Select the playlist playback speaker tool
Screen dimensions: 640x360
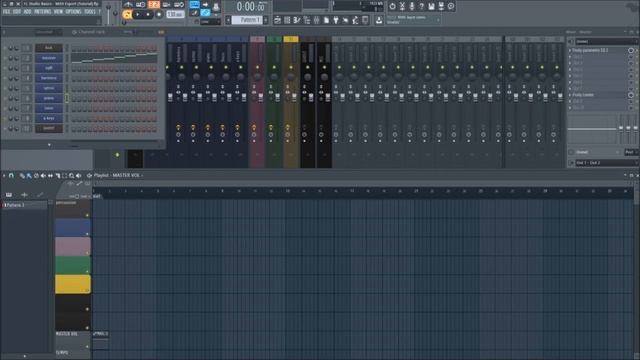pos(78,176)
